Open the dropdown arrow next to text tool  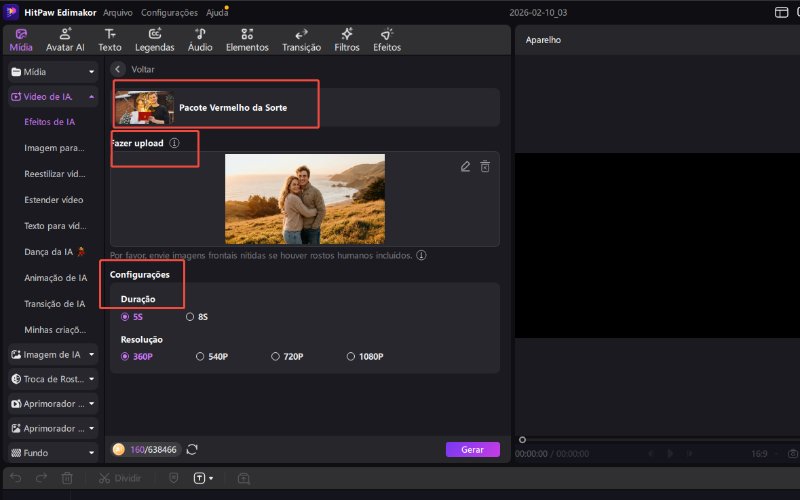pos(211,479)
